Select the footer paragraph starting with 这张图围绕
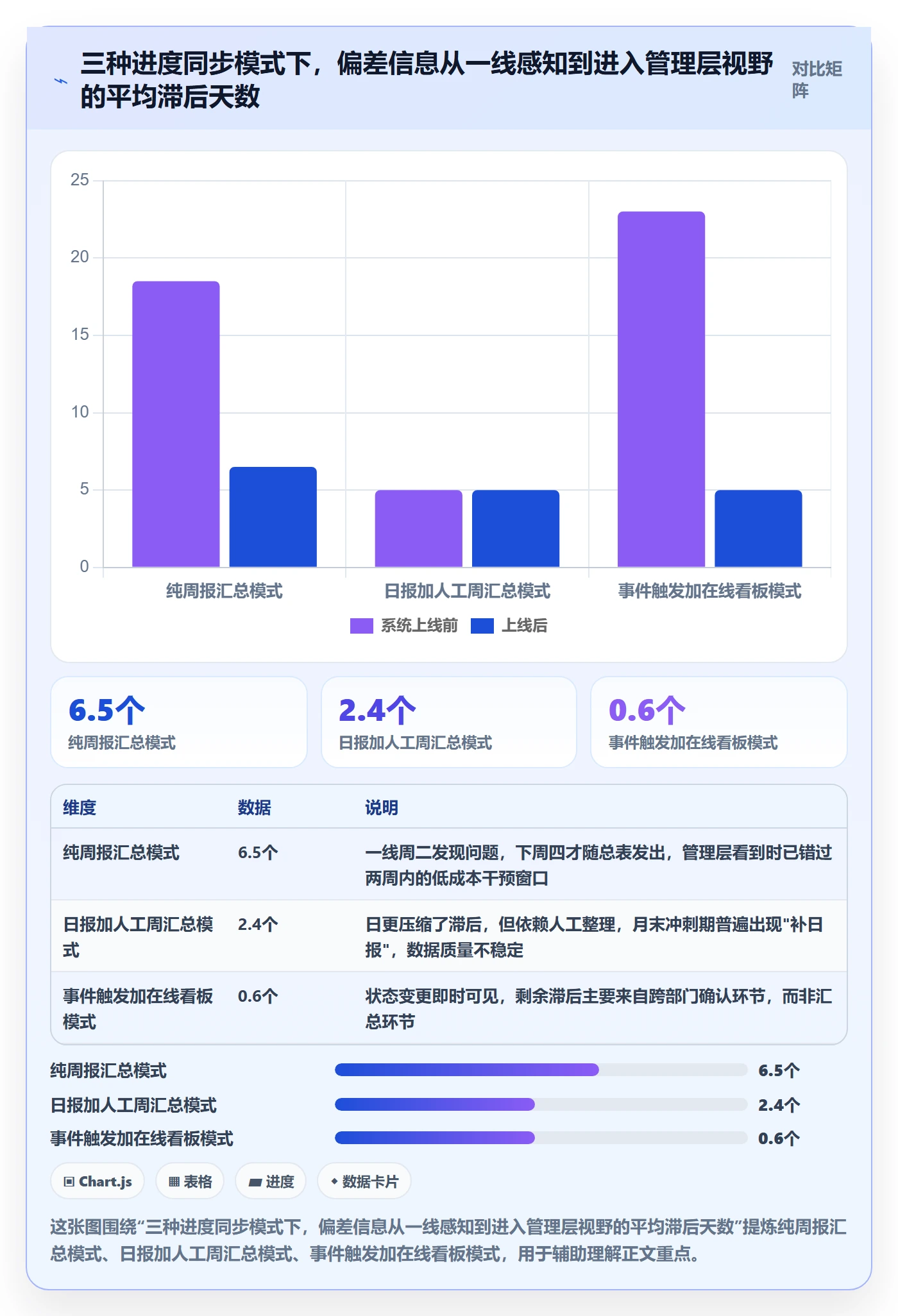 point(448,1240)
